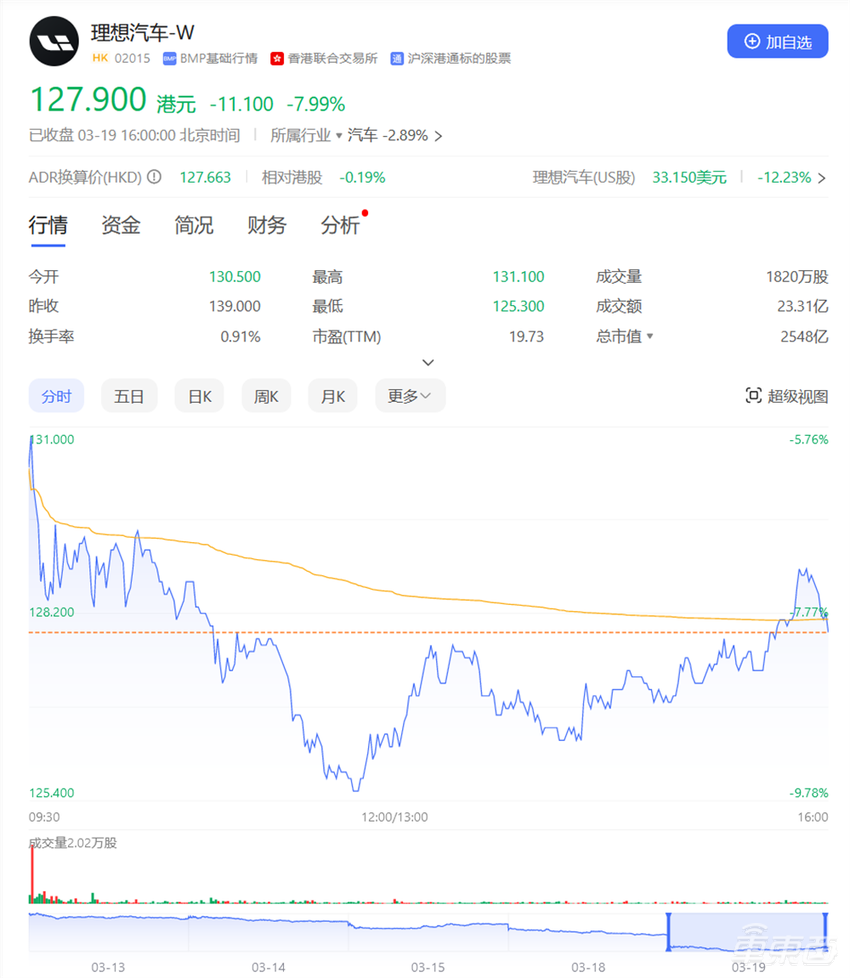
Task: Expand the 更多 chart options dropdown
Action: (410, 395)
